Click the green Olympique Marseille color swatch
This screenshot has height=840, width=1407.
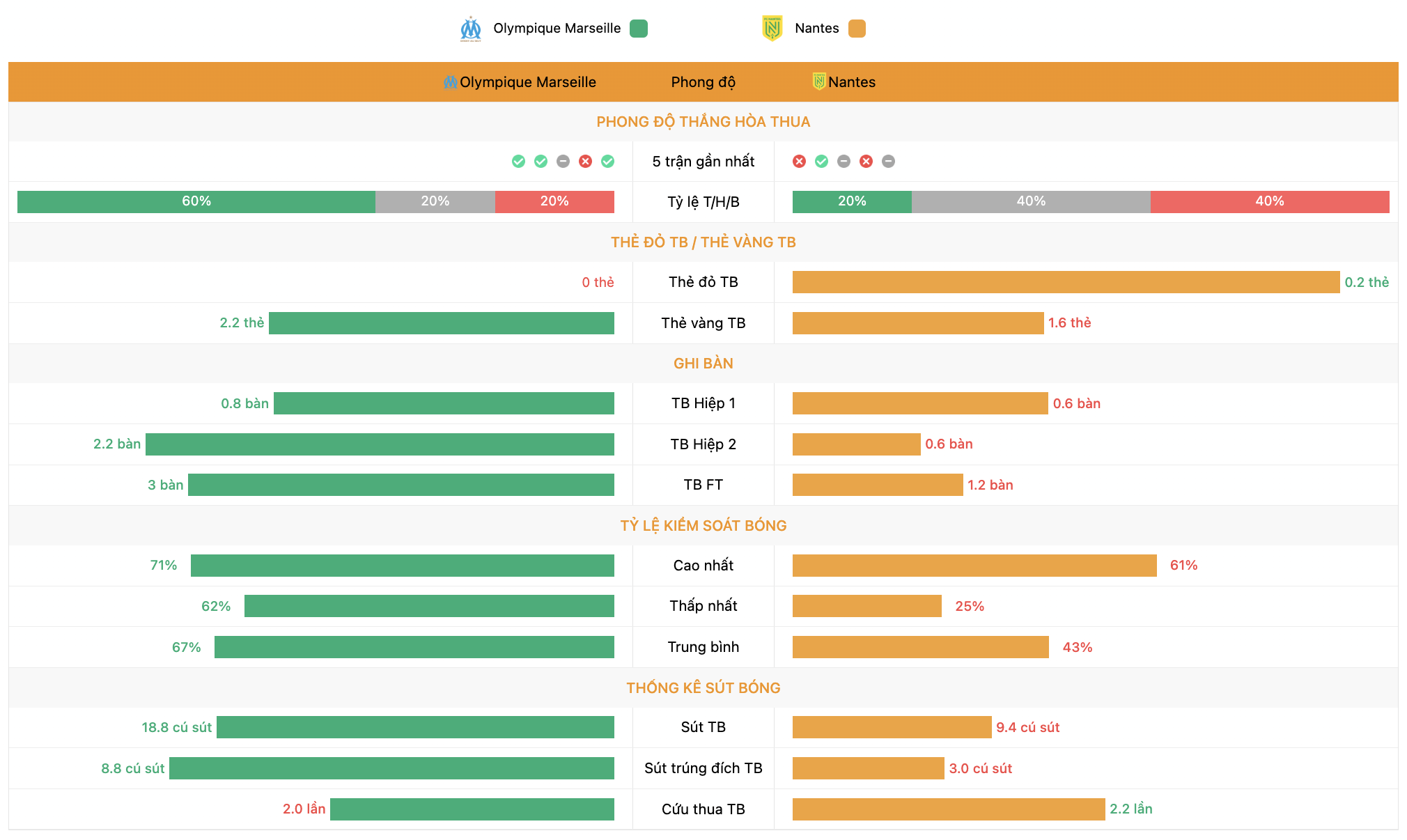click(x=639, y=29)
